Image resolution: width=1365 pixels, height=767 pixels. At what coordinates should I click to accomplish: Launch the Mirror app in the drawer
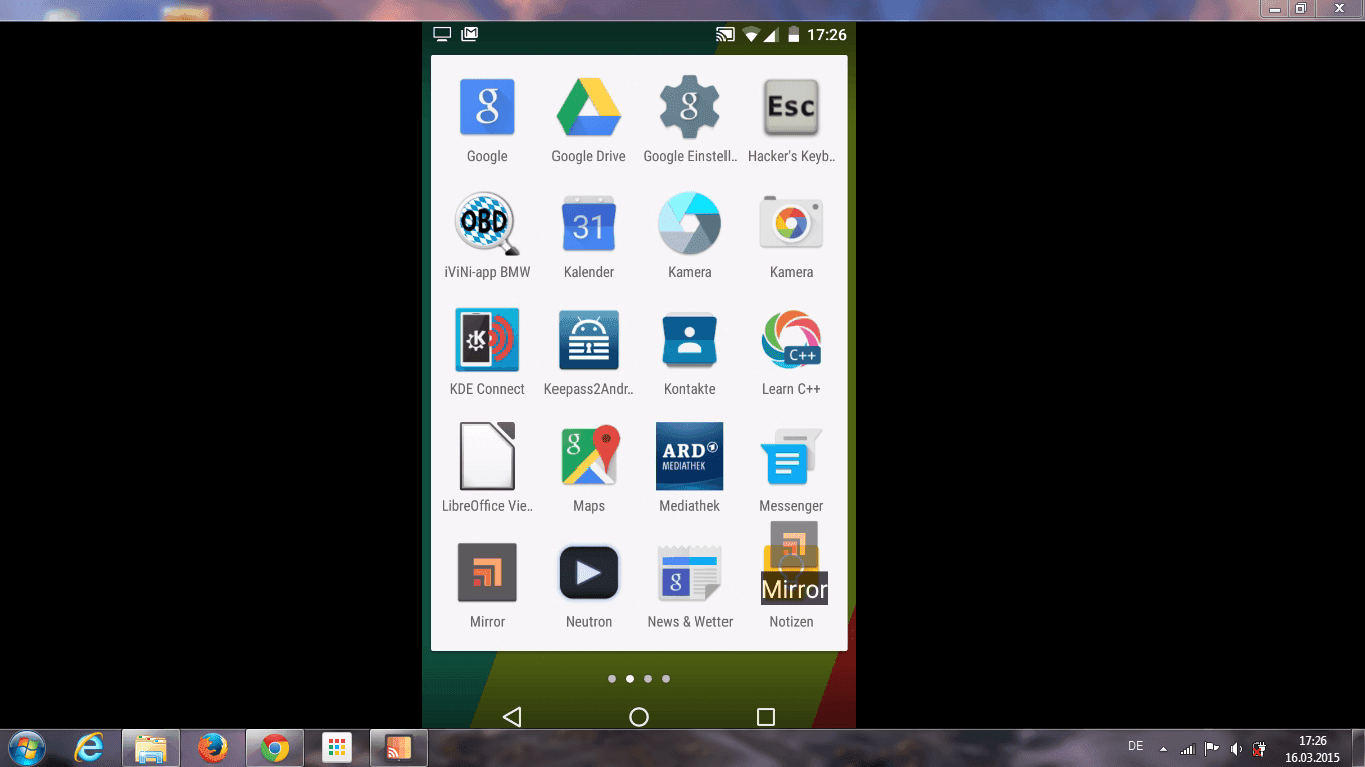point(487,572)
